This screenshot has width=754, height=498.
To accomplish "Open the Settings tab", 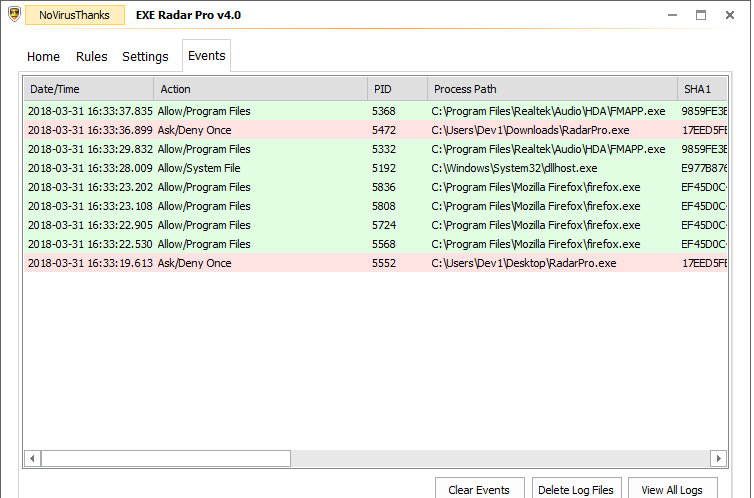I will coord(145,57).
